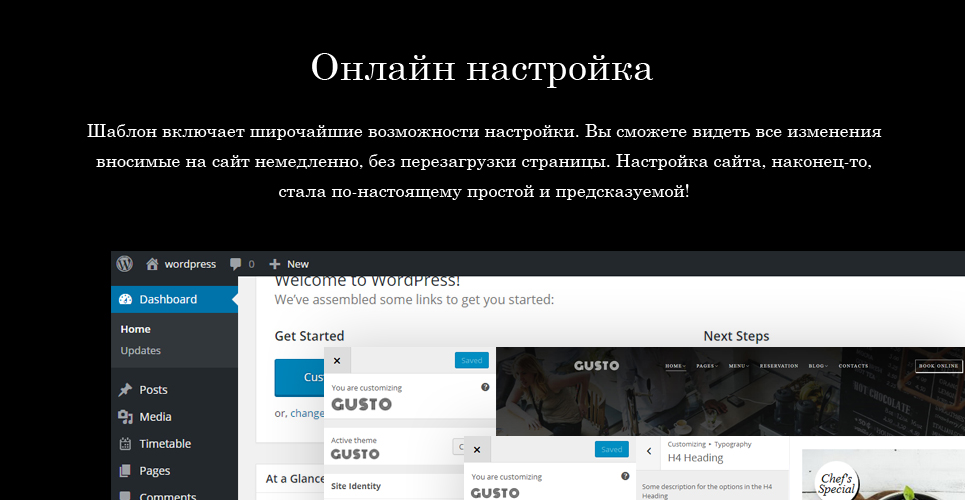Click Saved button in first customizer panel
Viewport: 965px width, 500px height.
[x=471, y=360]
